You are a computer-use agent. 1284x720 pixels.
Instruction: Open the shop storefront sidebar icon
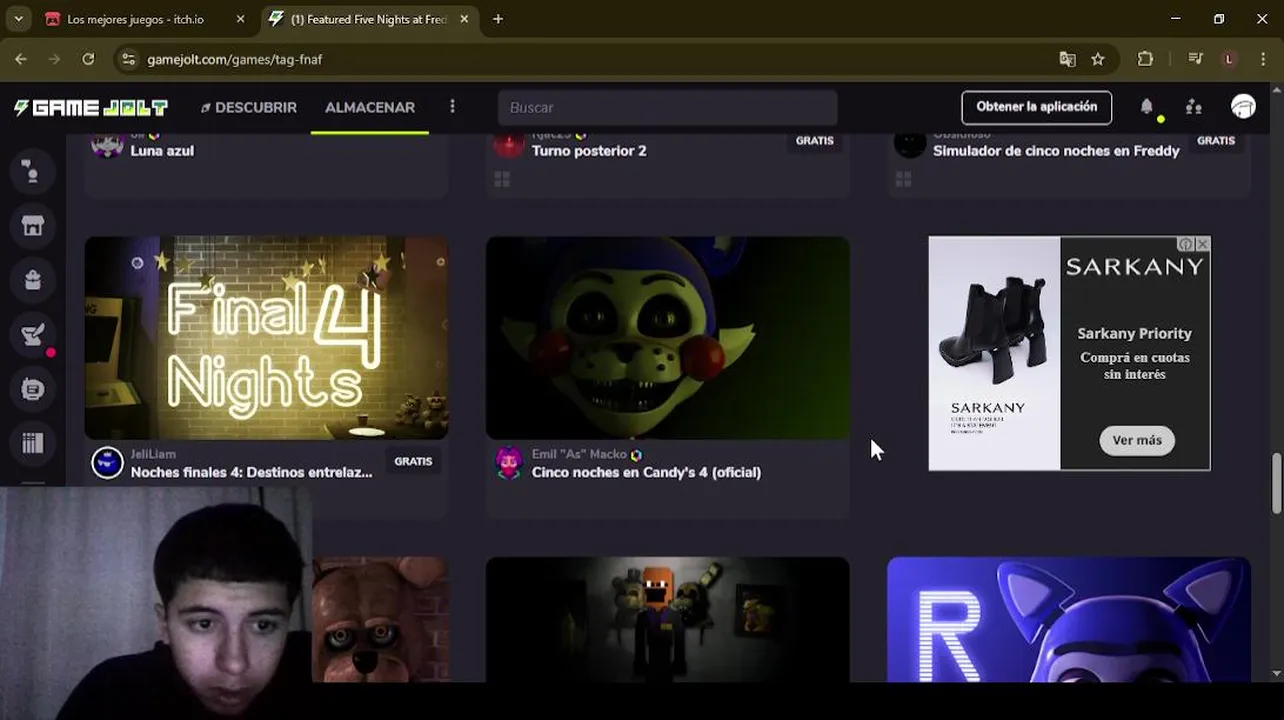[32, 226]
